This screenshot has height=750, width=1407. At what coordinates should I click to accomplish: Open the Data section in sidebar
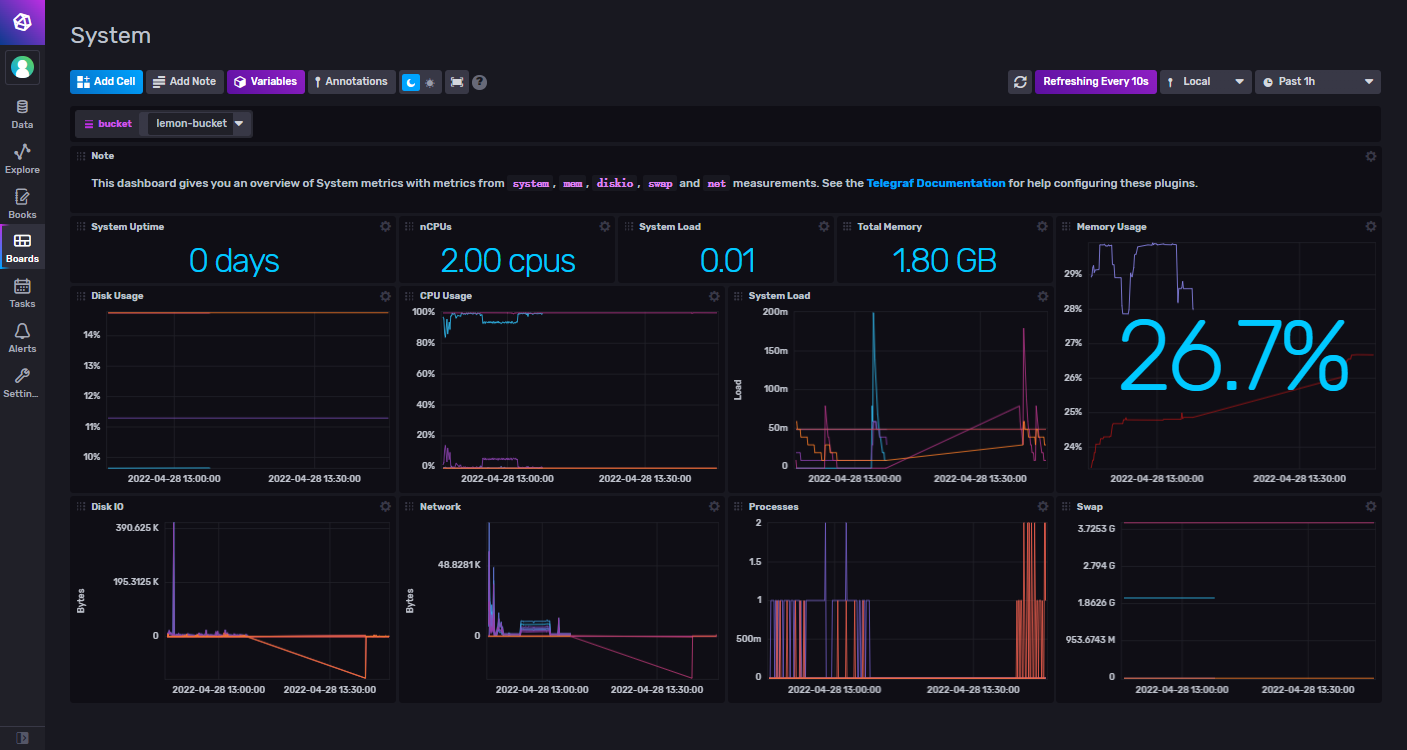[22, 114]
